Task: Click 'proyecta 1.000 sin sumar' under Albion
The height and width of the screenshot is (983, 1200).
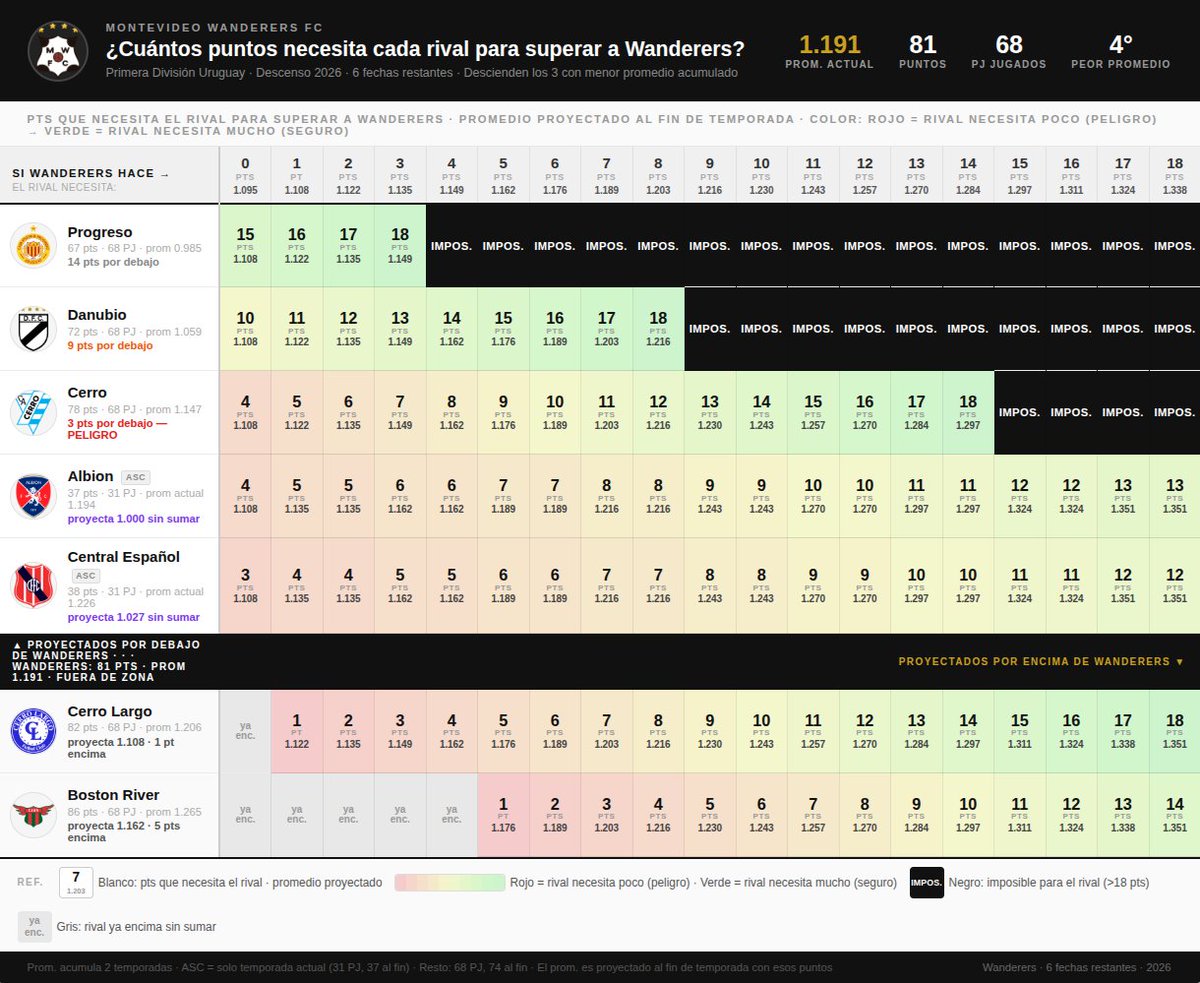Action: pyautogui.click(x=133, y=519)
